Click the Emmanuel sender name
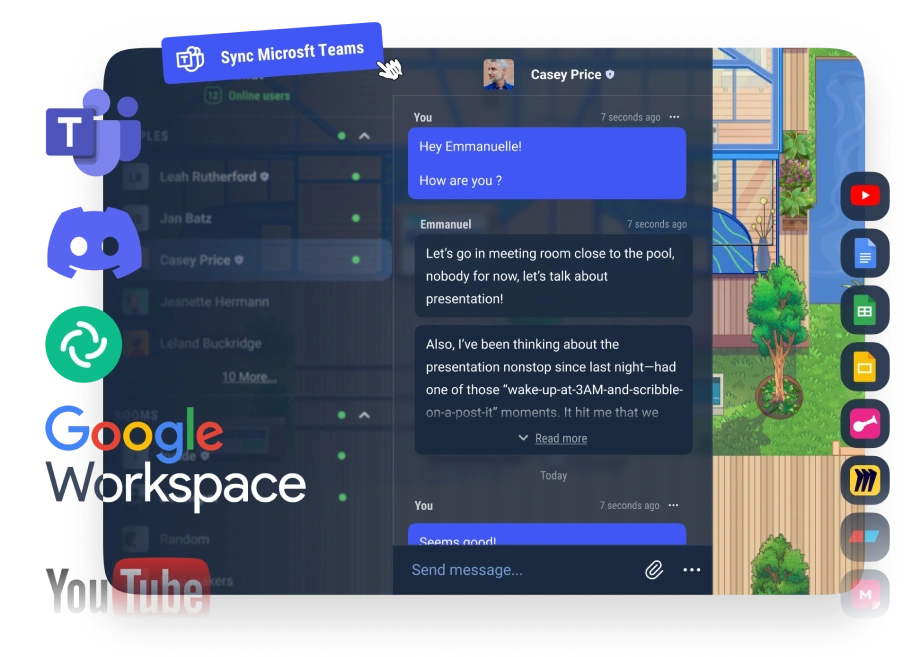Screen dimensions: 920x657 point(445,224)
